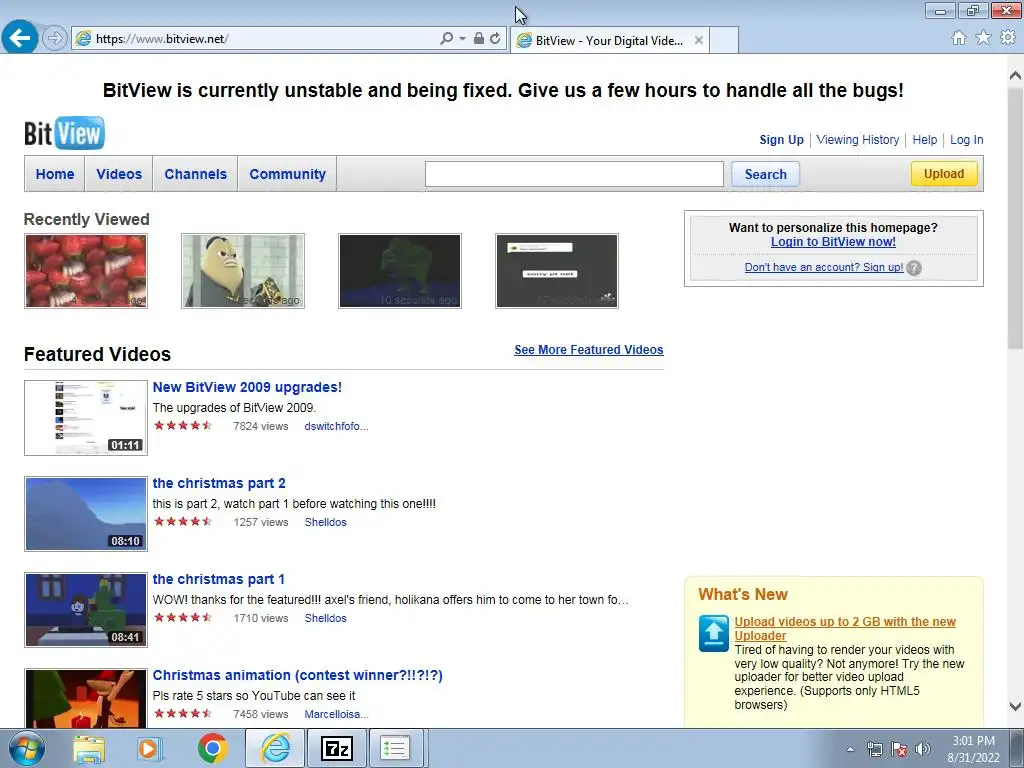This screenshot has width=1024, height=768.
Task: Click Shelldos under christmas part 2
Action: [x=325, y=522]
